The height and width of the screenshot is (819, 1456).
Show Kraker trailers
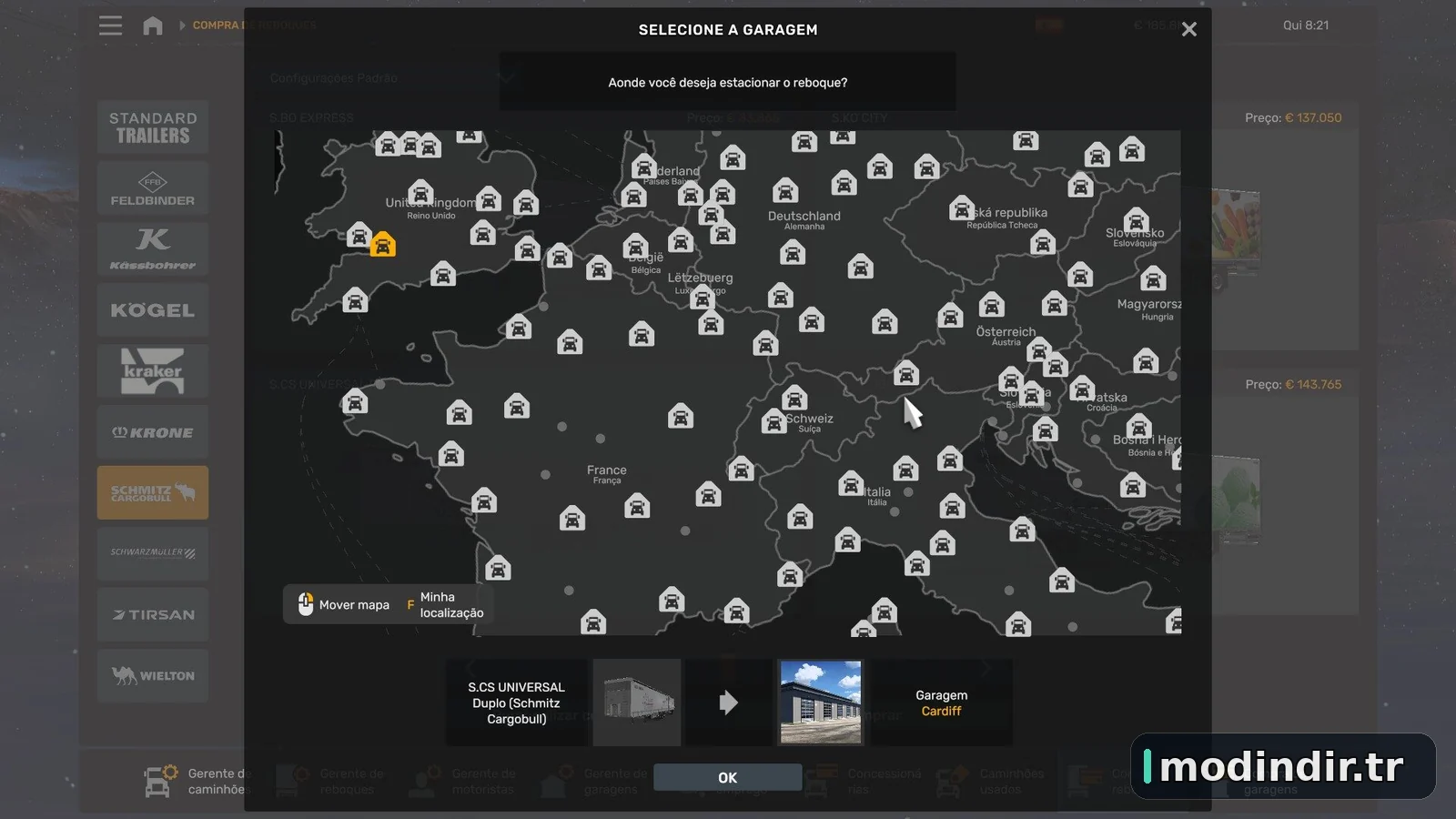coord(153,371)
